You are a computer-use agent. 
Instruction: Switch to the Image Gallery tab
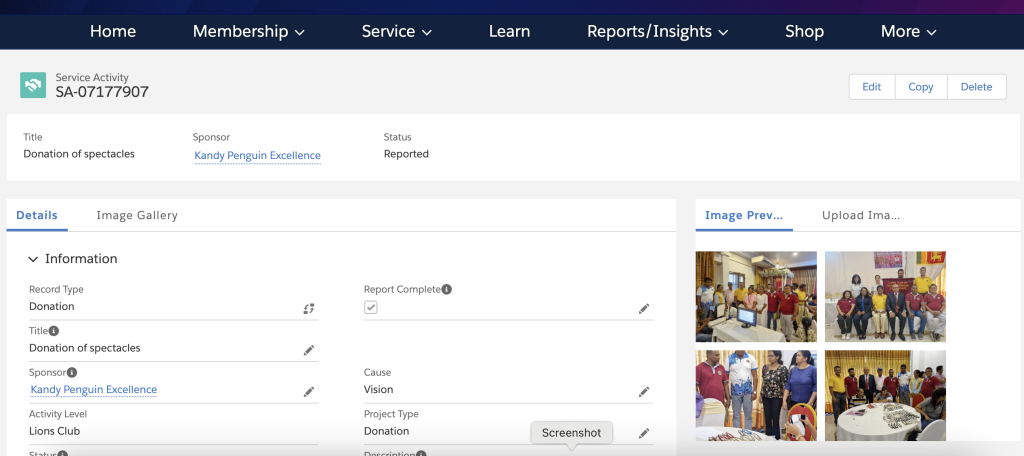click(136, 216)
